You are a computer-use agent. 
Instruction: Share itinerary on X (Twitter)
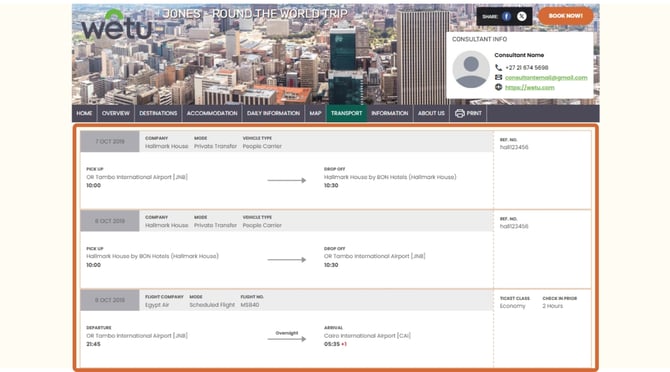522,16
